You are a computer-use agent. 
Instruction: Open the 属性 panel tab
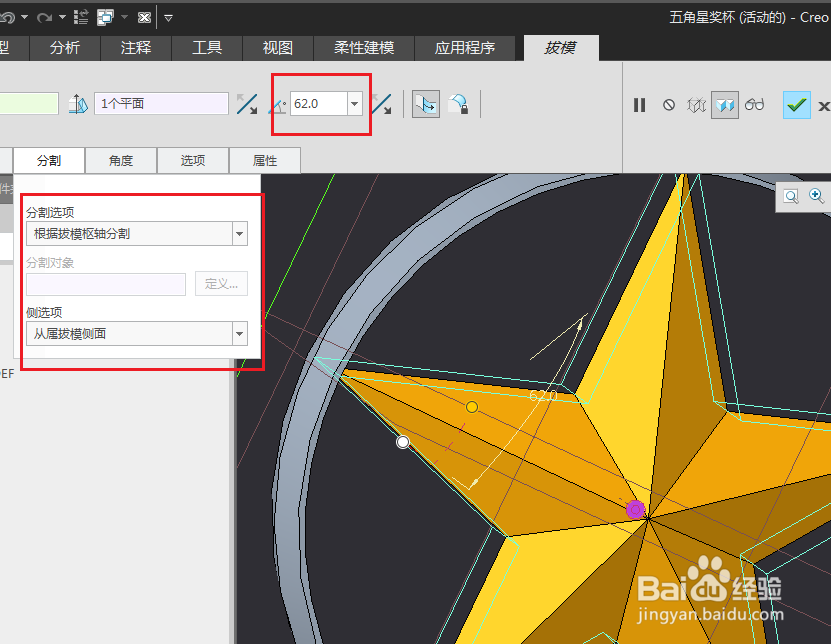(265, 161)
